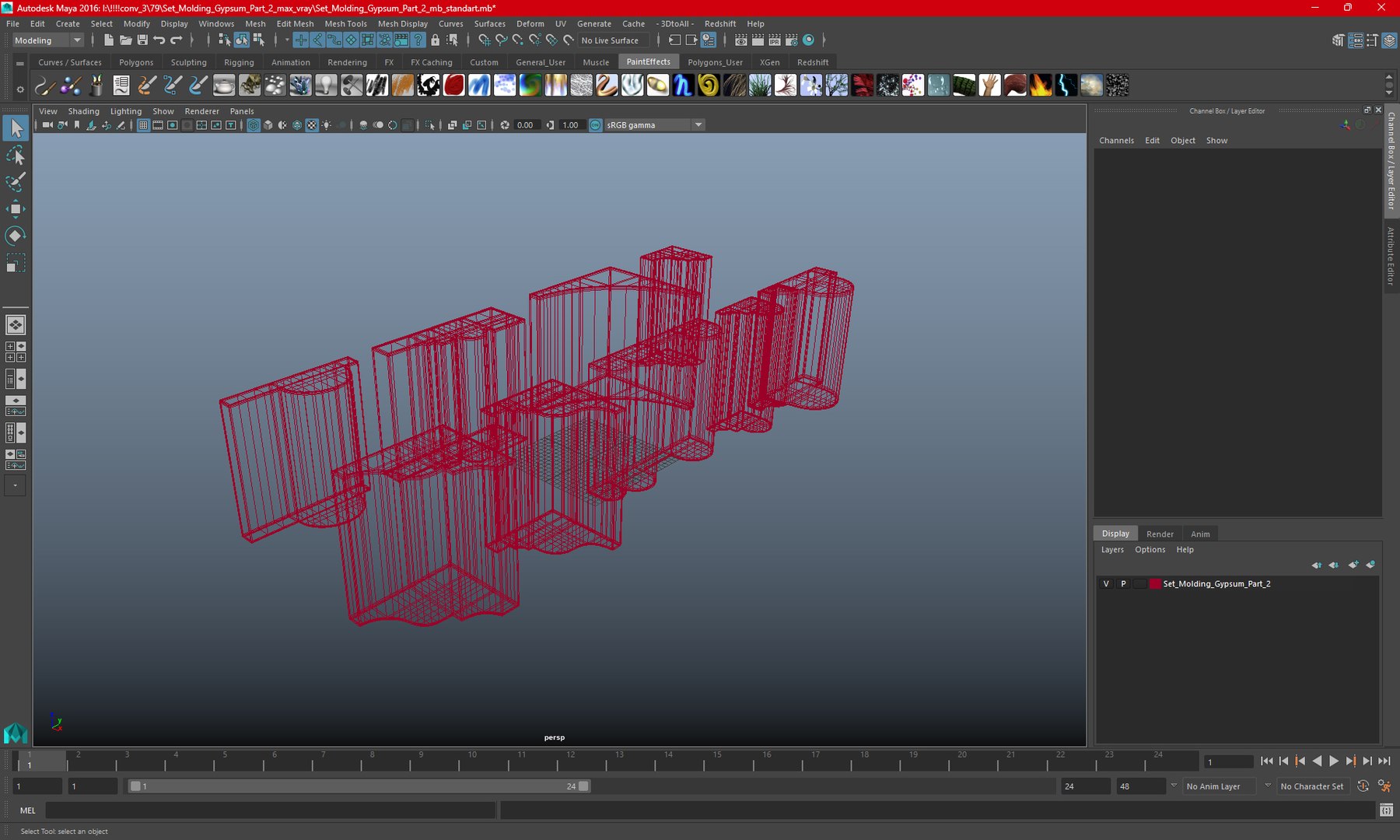Click the time range slider bar

pyautogui.click(x=359, y=786)
